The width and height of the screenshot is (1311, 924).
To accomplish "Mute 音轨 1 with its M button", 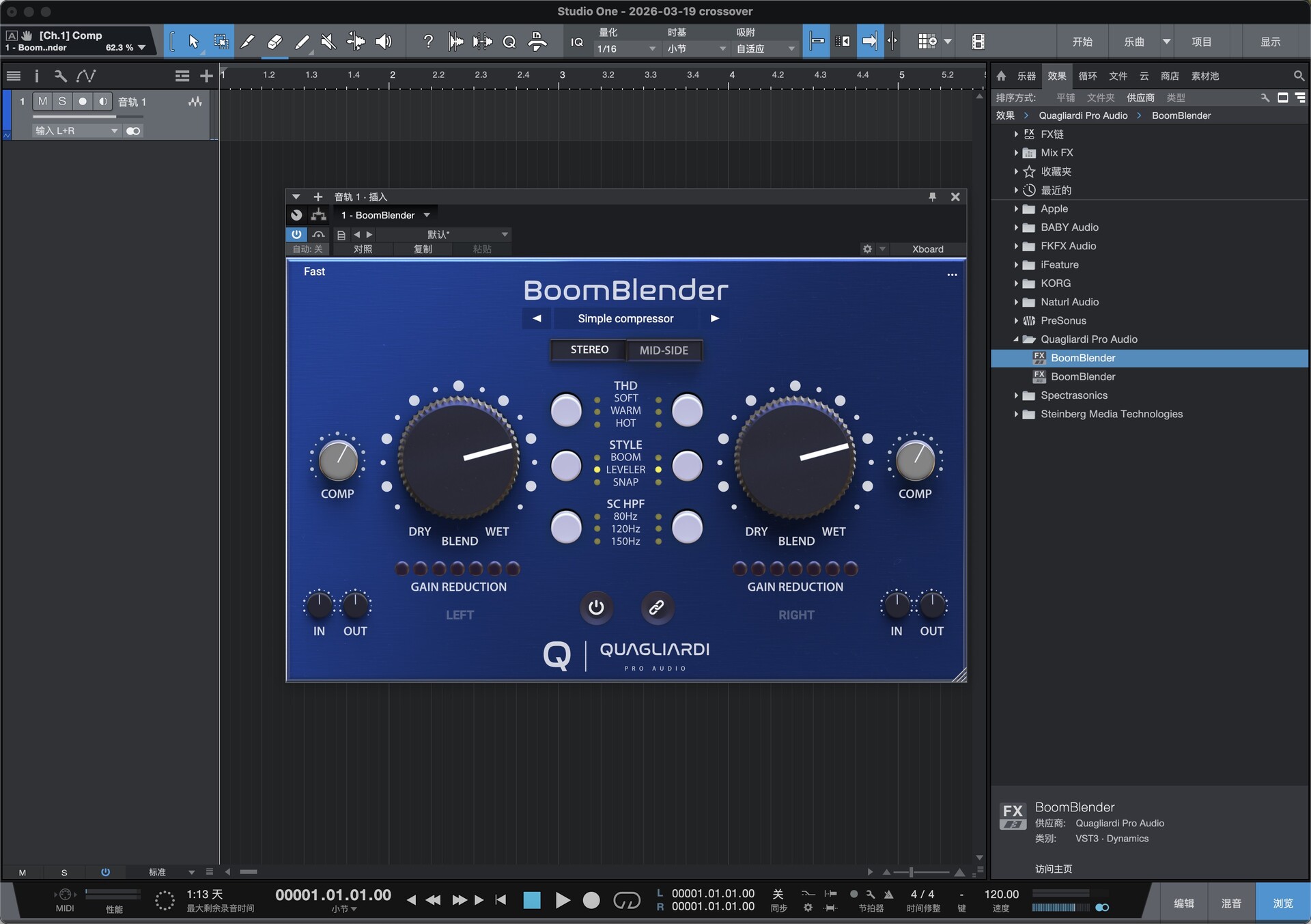I will [42, 101].
